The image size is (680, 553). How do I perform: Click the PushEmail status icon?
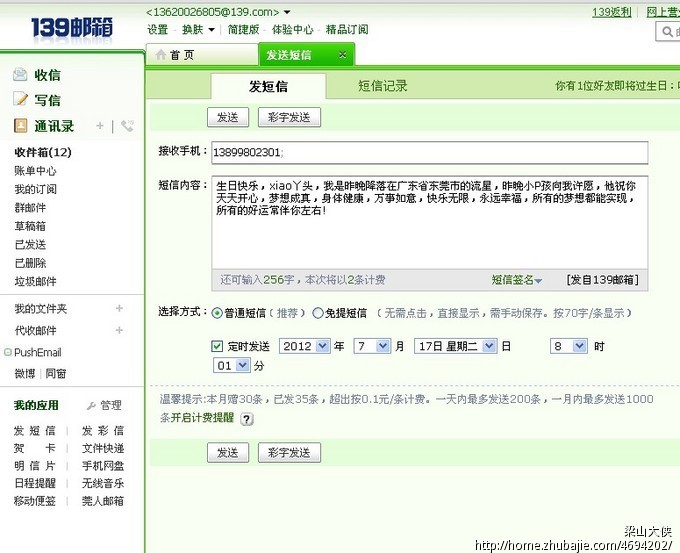tap(7, 352)
